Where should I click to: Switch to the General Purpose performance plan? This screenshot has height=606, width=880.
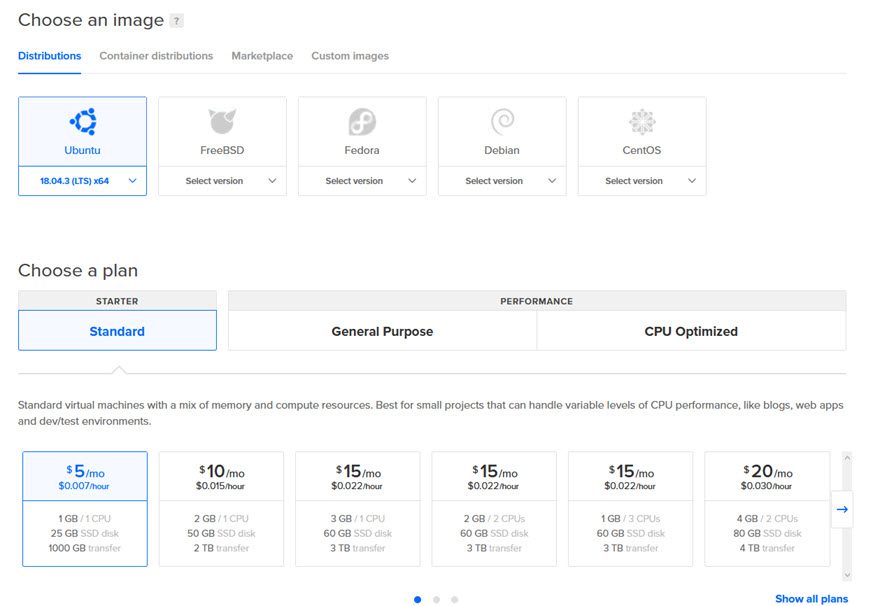coord(382,330)
